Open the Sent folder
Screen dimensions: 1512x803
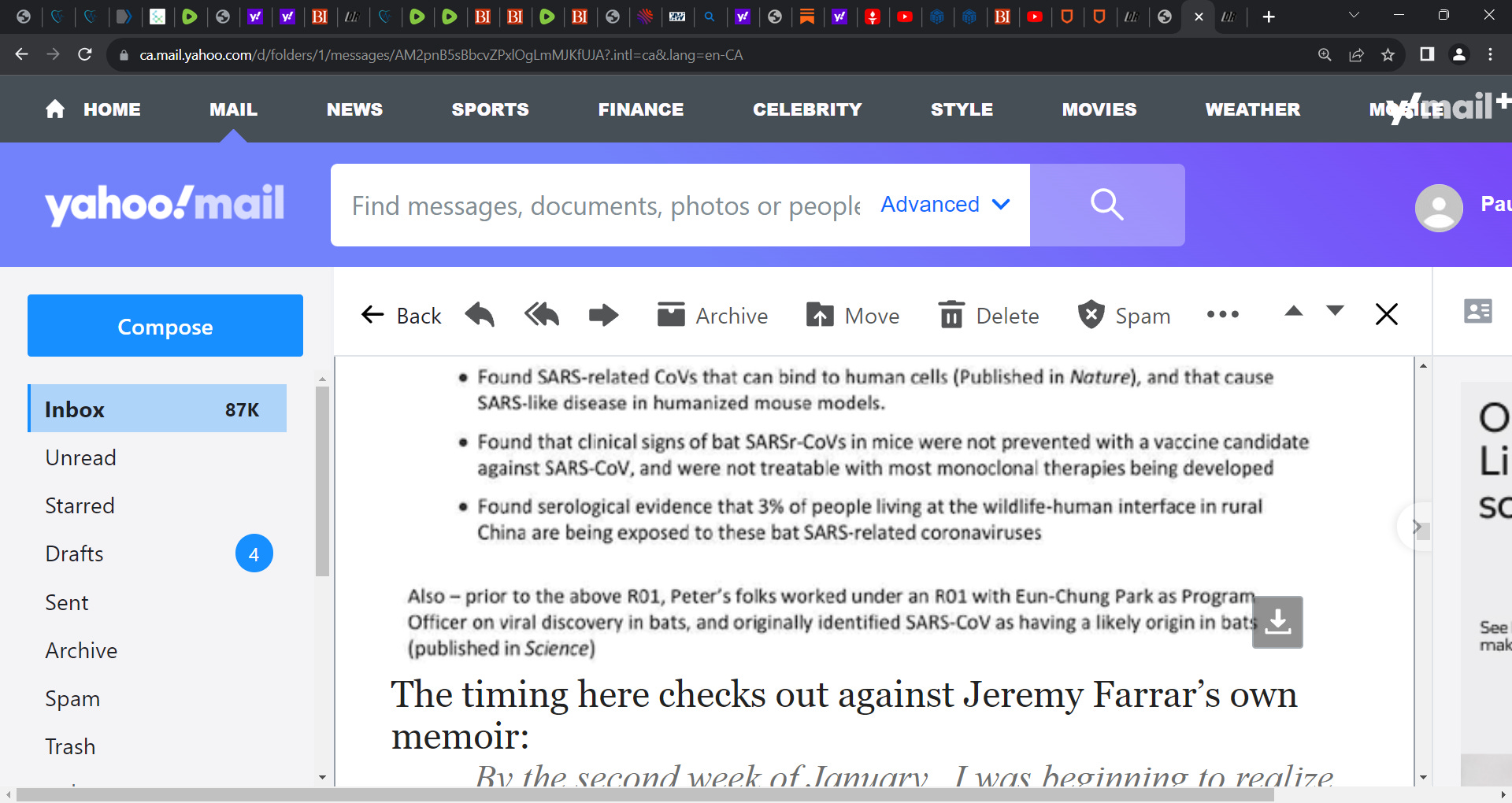[x=67, y=602]
